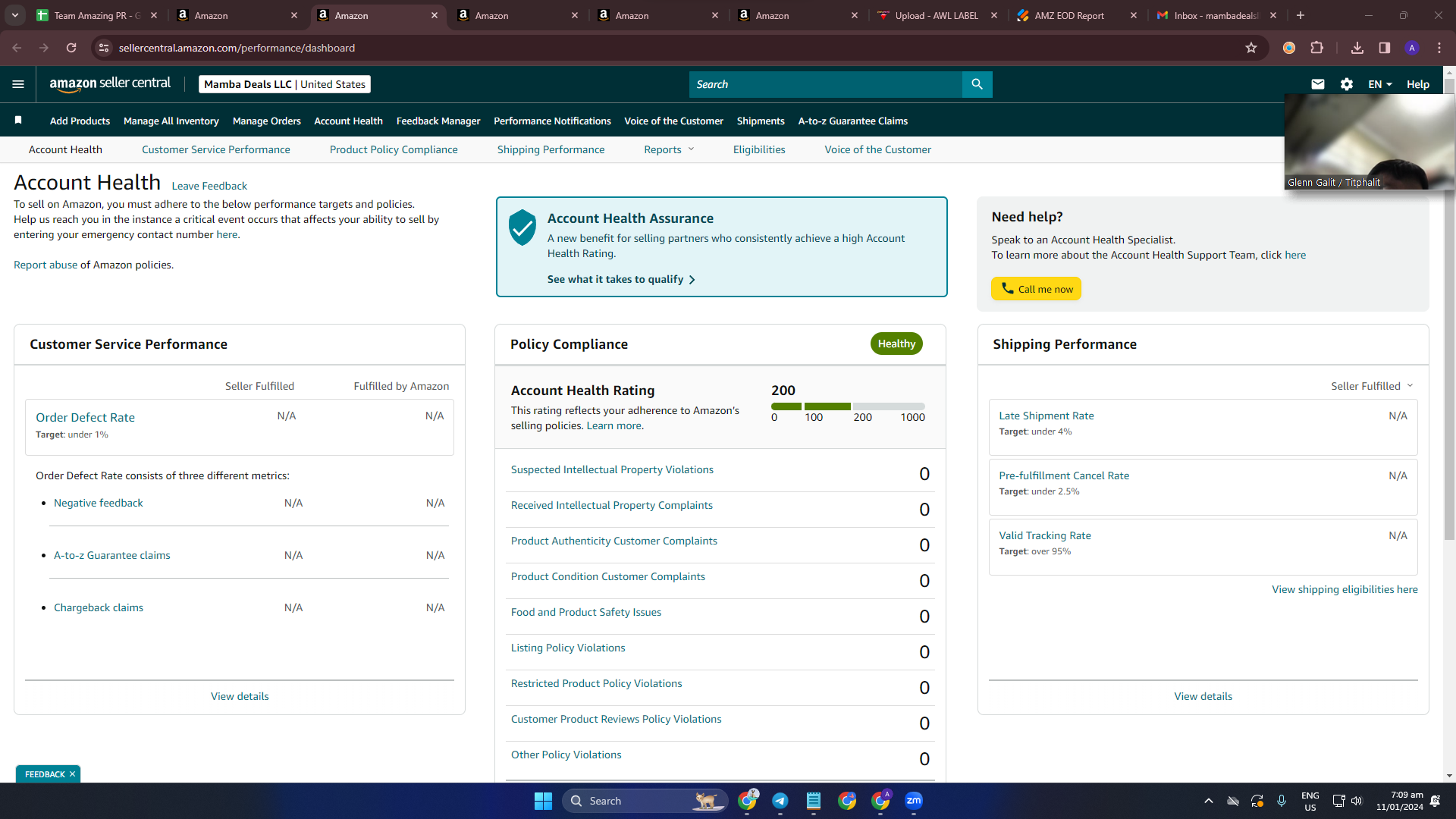This screenshot has height=819, width=1456.
Task: Click the Call me now button
Action: pos(1036,289)
